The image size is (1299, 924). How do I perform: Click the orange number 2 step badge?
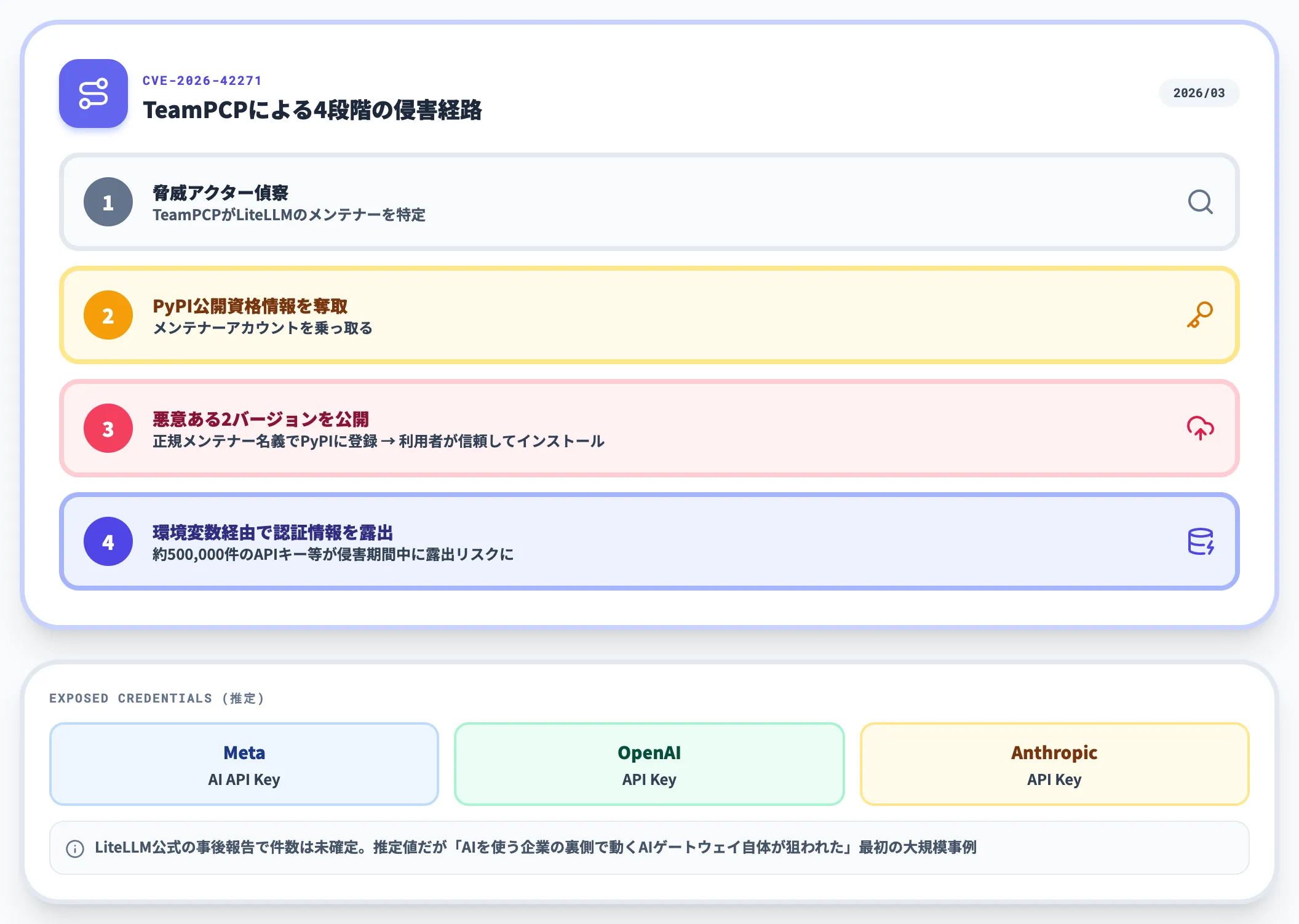coord(108,315)
